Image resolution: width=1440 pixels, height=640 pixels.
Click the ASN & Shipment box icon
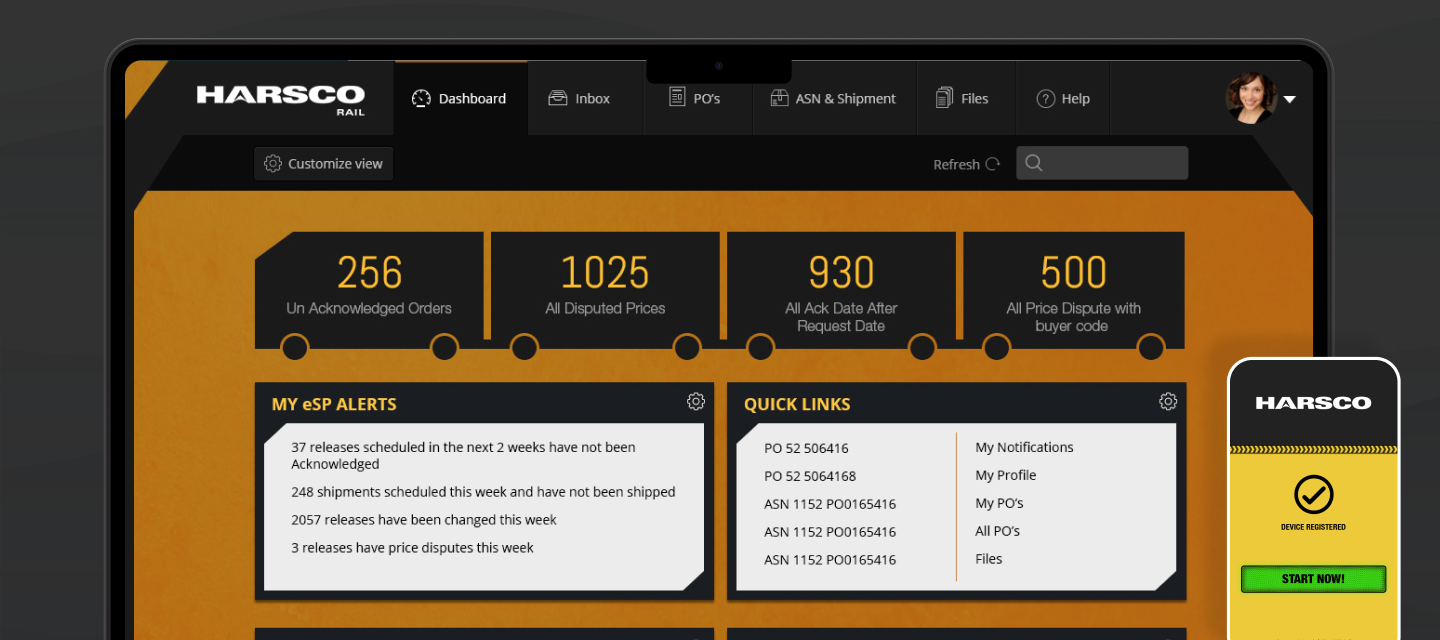779,98
